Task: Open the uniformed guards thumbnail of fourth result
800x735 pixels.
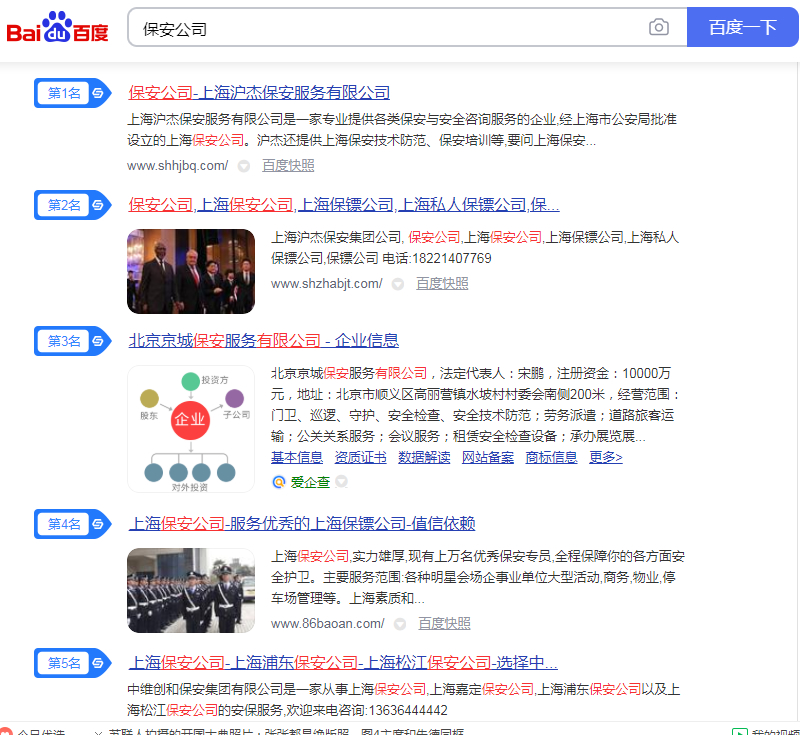Action: coord(191,591)
